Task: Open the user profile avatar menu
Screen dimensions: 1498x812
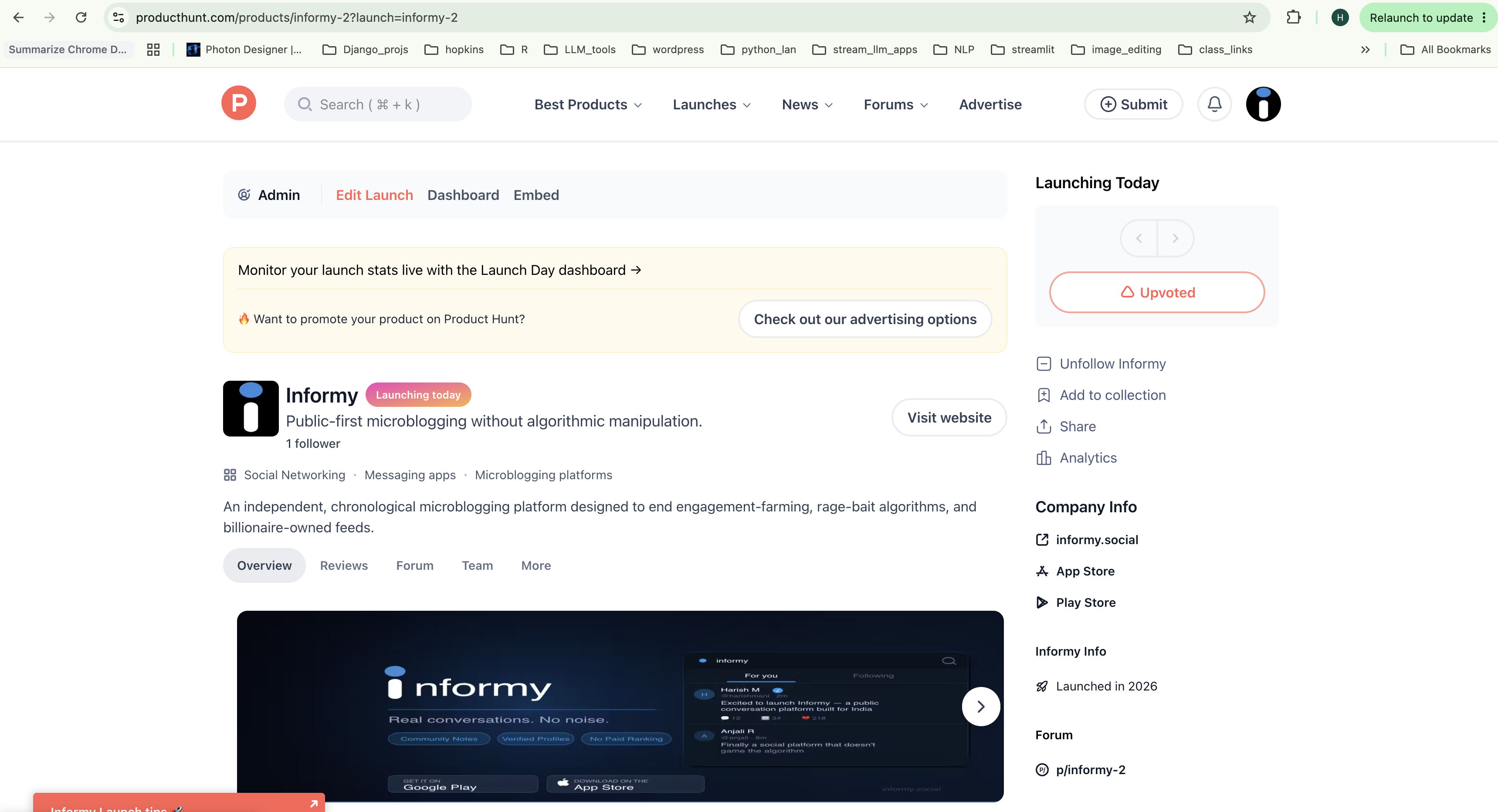Action: coord(1263,104)
